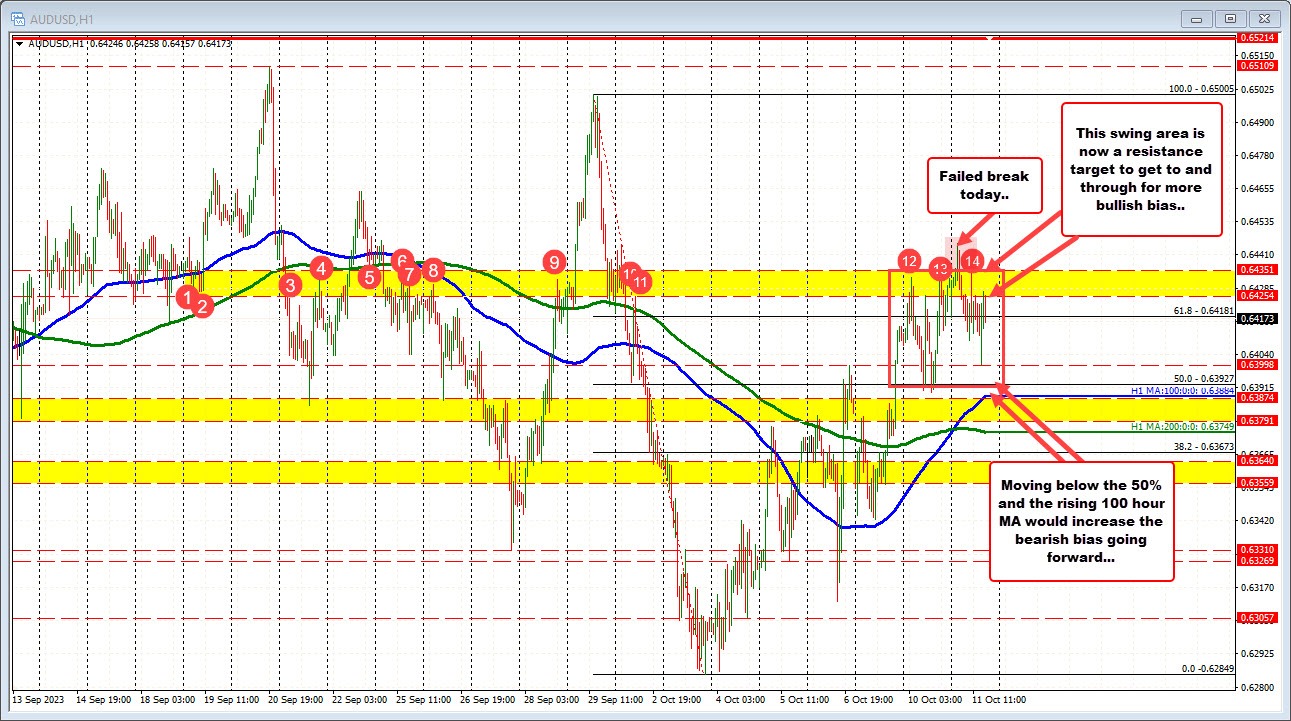Image resolution: width=1291 pixels, height=721 pixels.
Task: Click the Minimize chart button
Action: [x=1196, y=17]
